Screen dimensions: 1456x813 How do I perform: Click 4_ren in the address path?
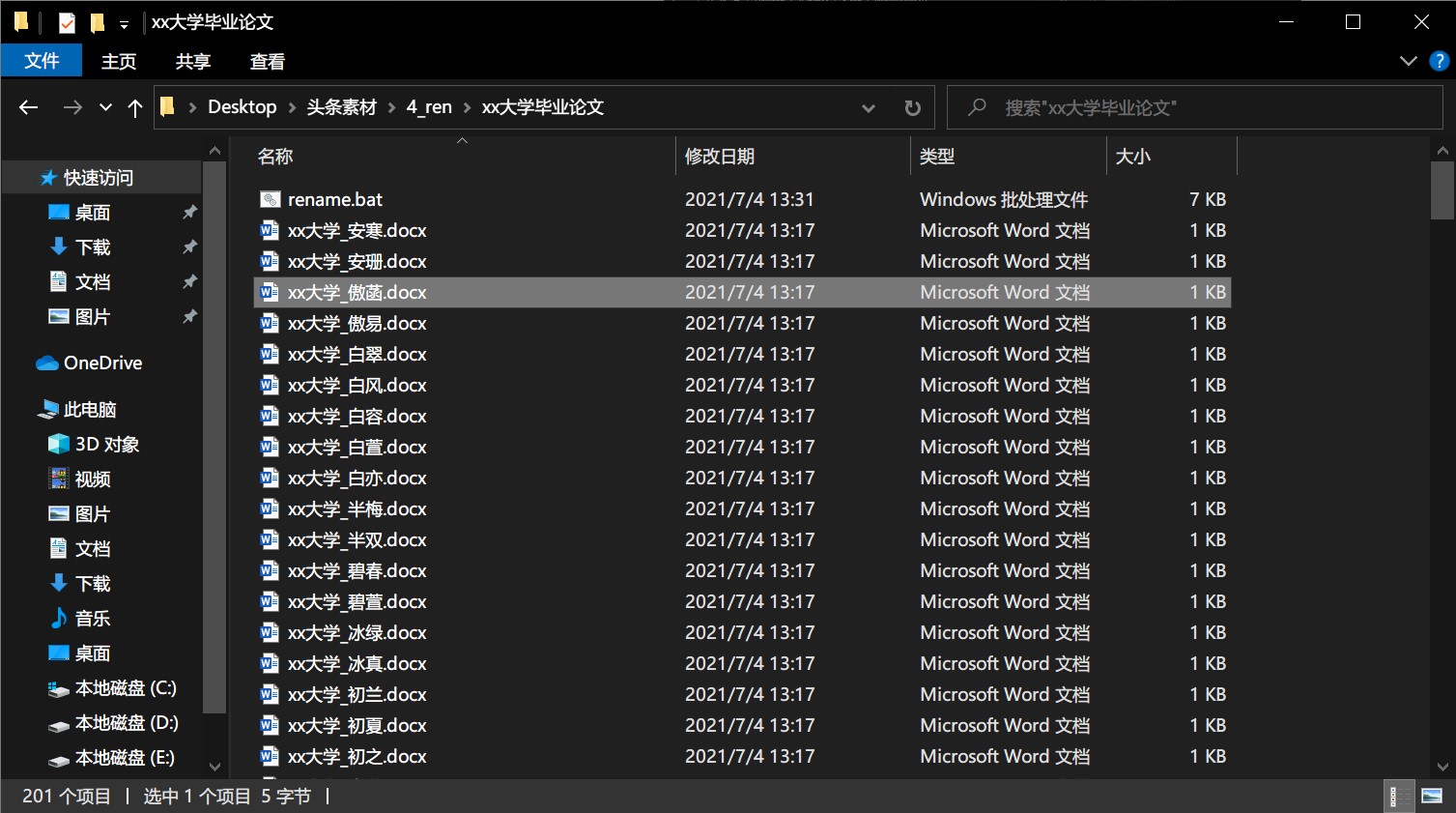429,107
